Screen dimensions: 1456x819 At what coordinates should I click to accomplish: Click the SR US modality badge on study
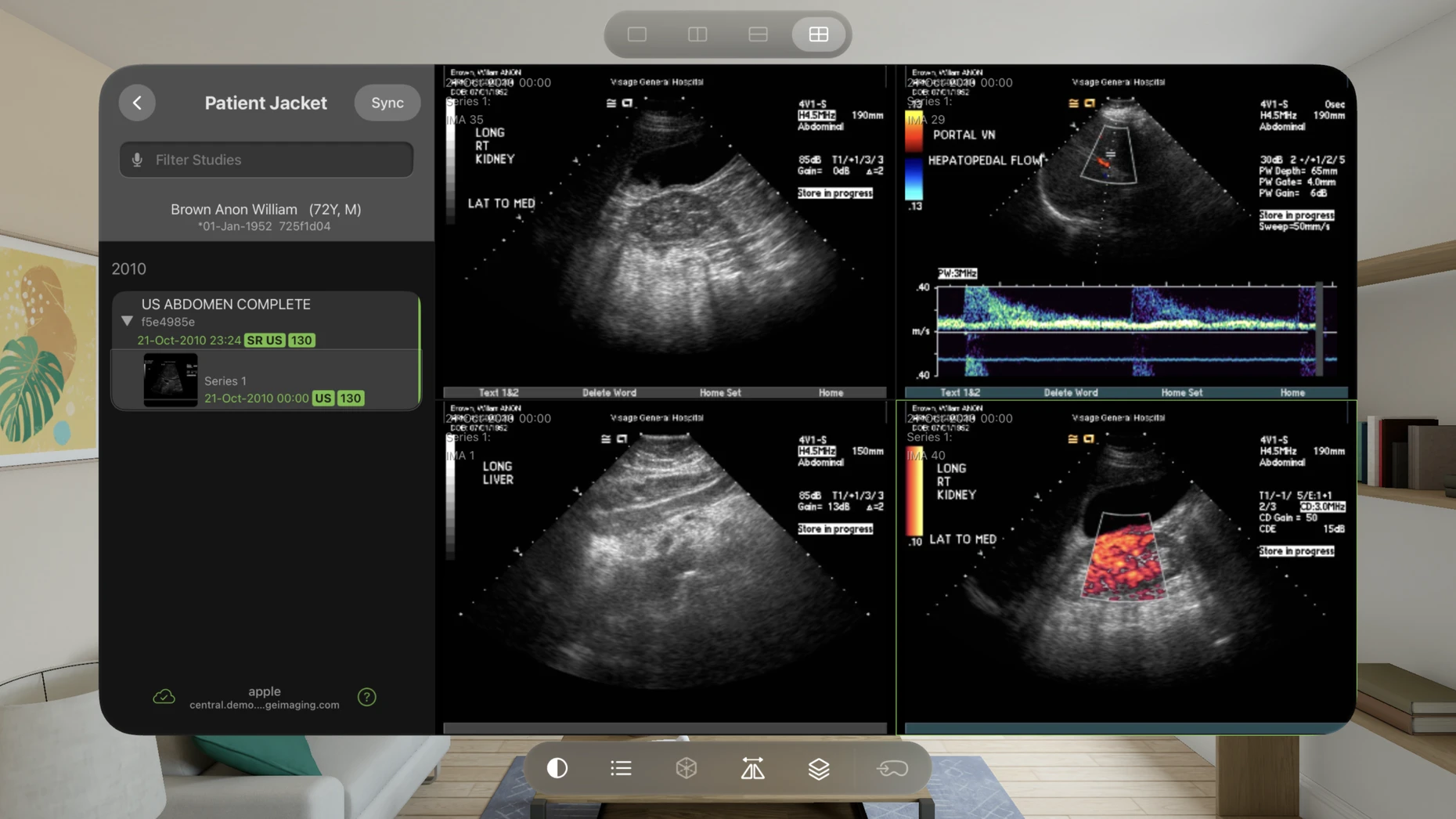[264, 341]
